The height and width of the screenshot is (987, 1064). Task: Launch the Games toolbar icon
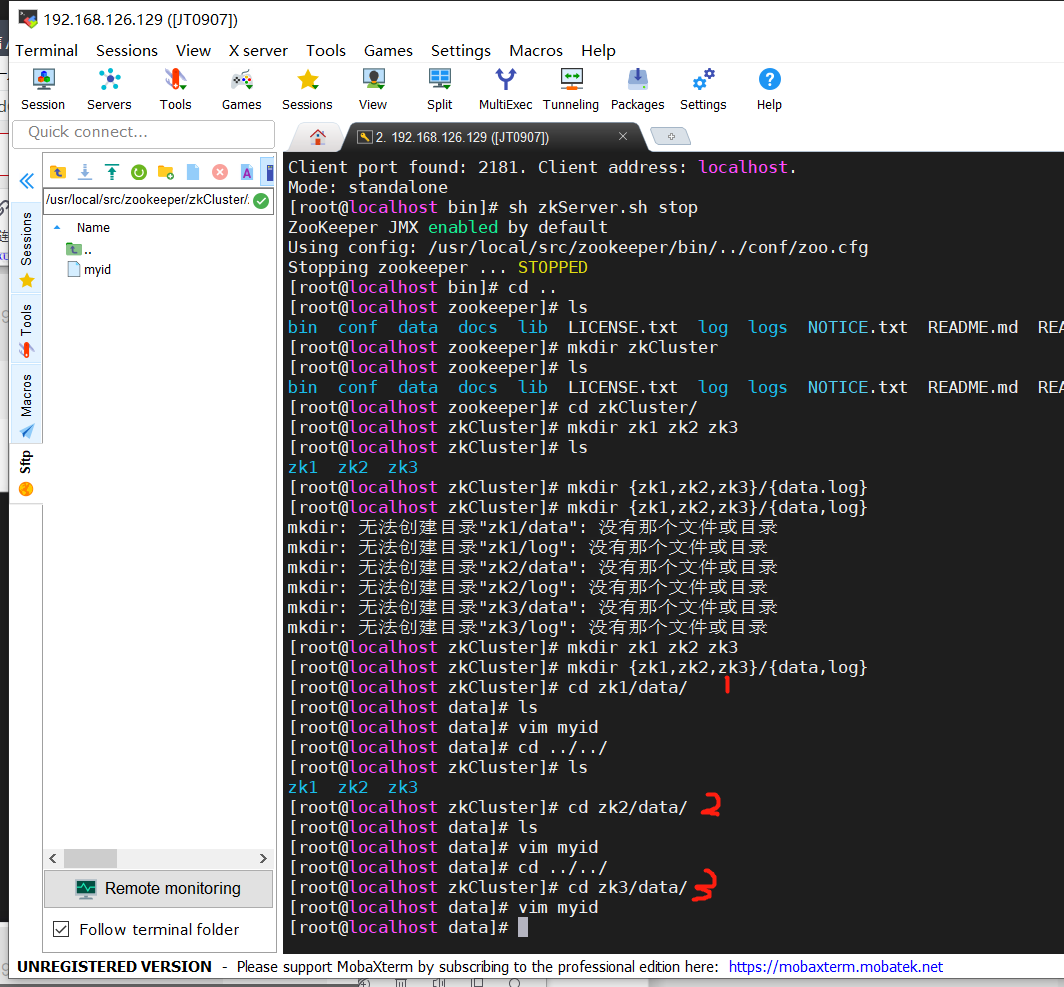click(241, 89)
